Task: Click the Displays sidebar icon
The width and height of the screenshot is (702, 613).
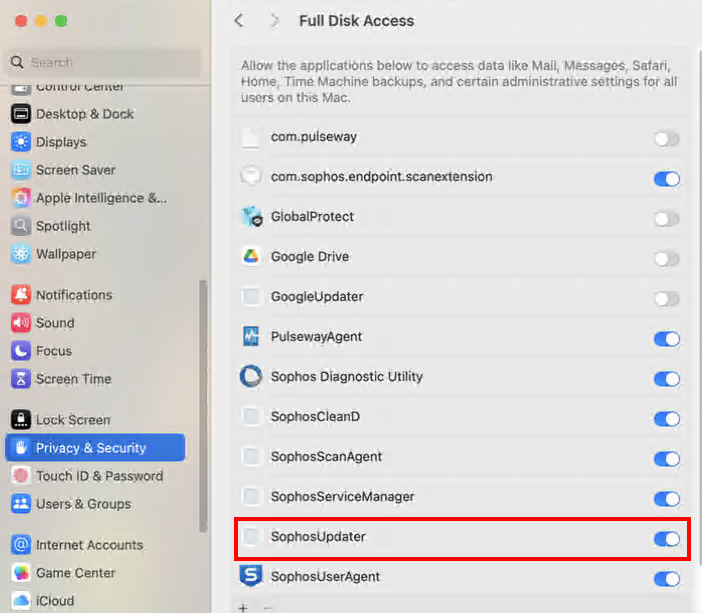Action: coord(21,142)
